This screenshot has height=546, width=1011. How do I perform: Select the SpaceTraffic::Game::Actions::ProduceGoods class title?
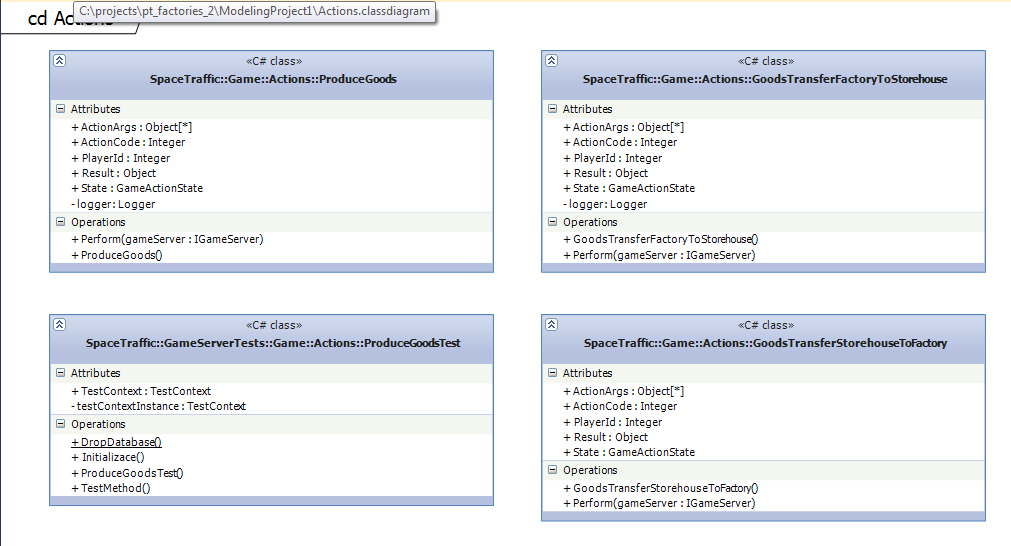(273, 79)
